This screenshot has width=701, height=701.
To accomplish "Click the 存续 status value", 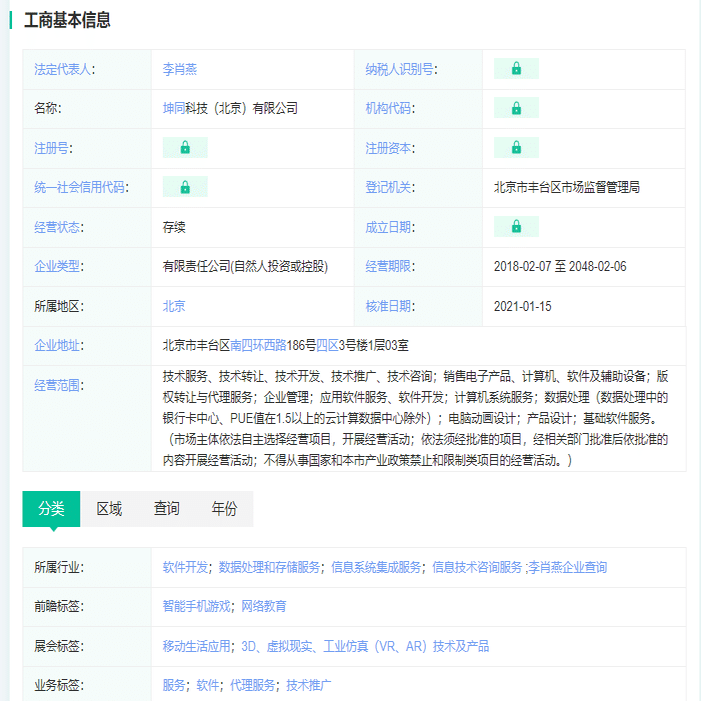I will tap(174, 227).
